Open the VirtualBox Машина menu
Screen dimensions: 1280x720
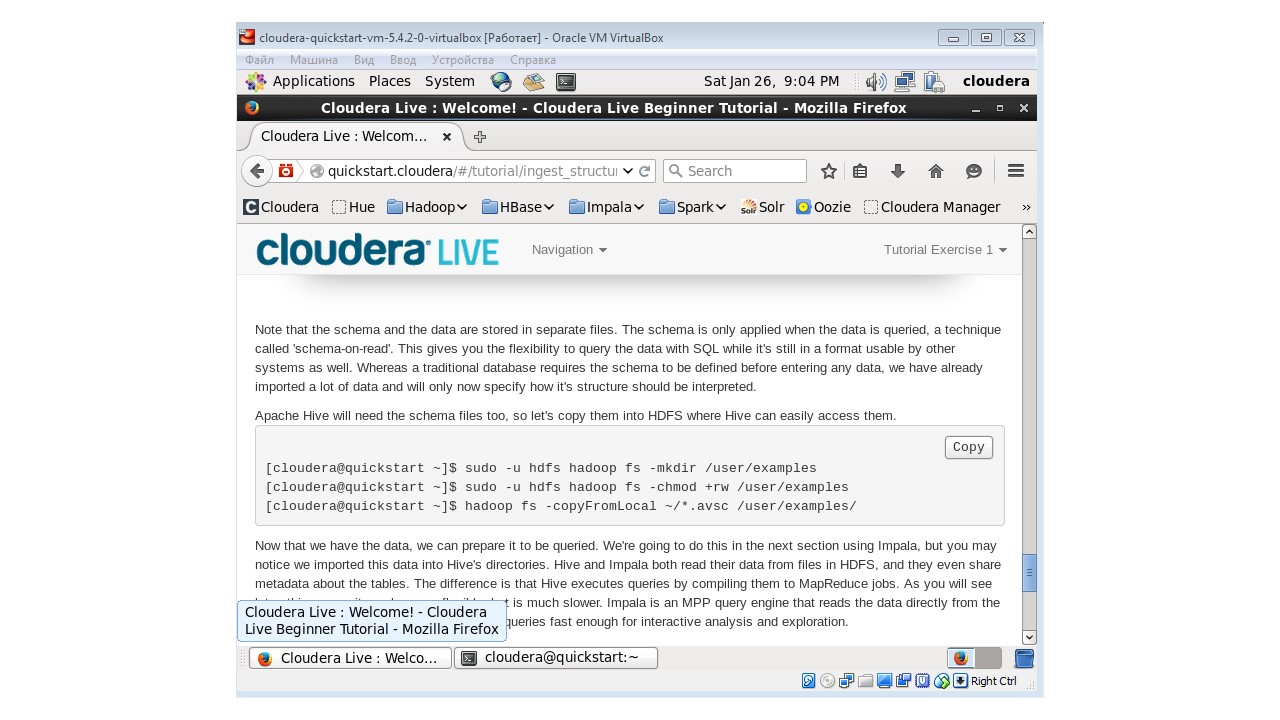coord(314,60)
